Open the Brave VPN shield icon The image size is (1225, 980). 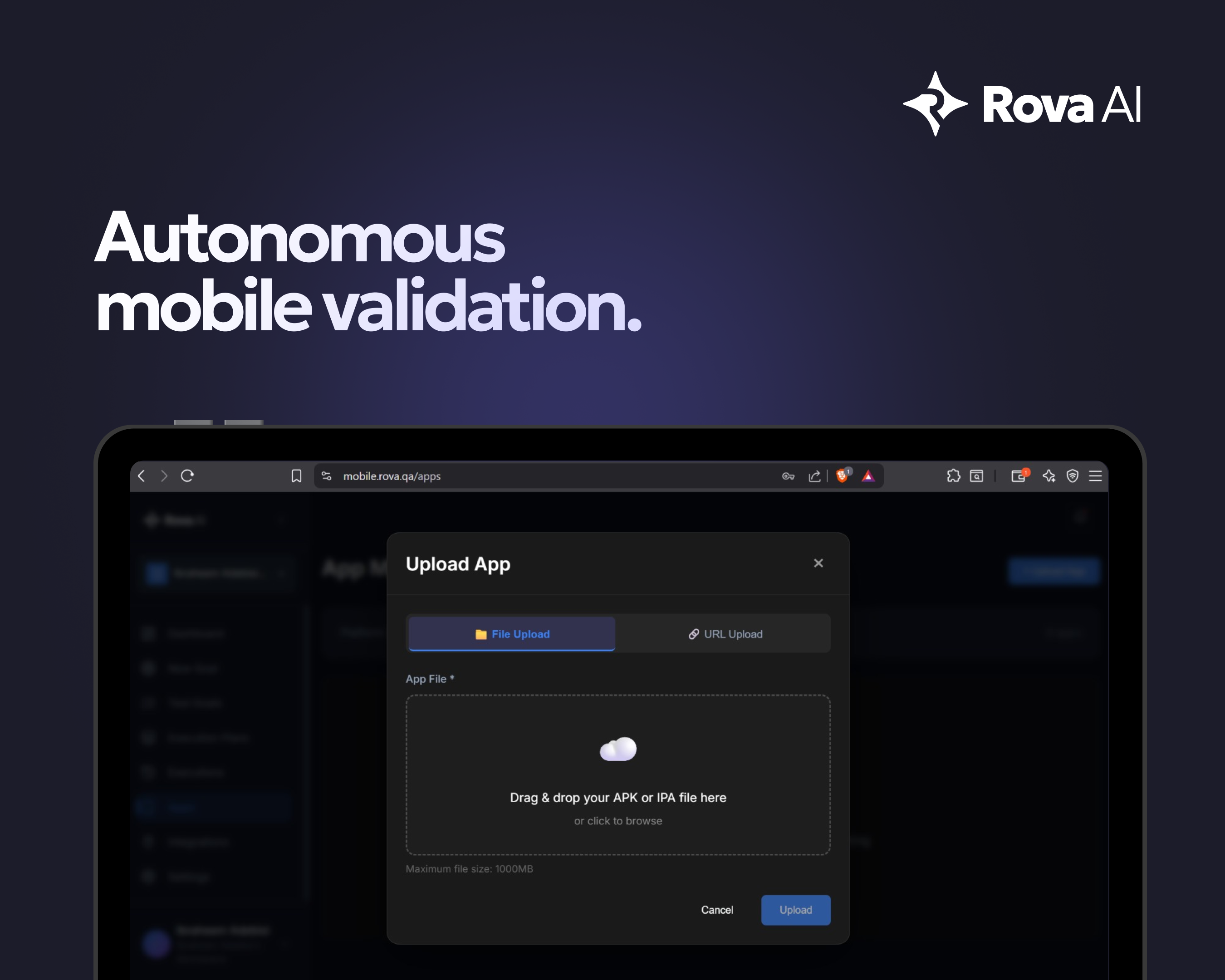coord(1072,476)
